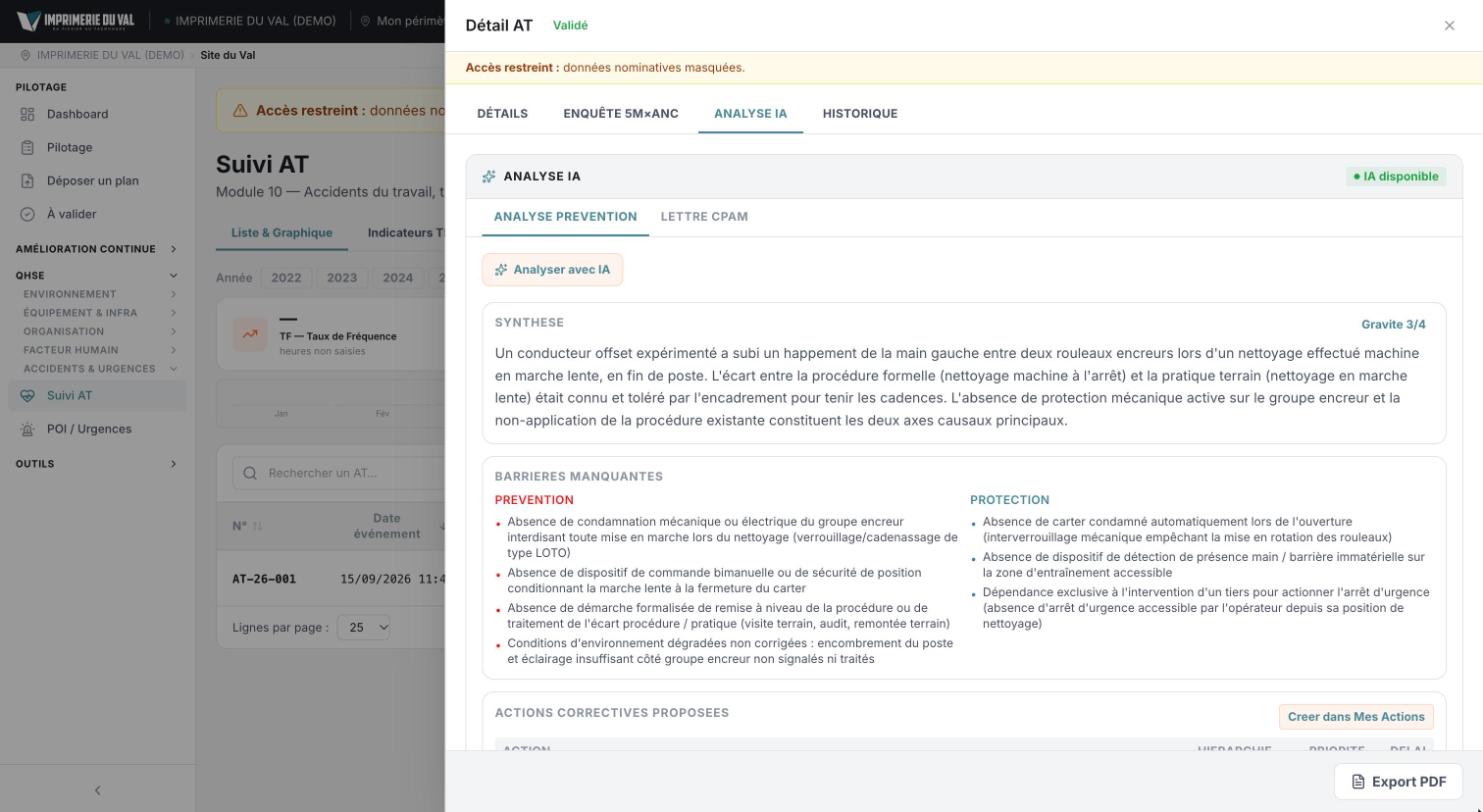Click the sparkle icon beside ANALYSE IA heading

[489, 177]
